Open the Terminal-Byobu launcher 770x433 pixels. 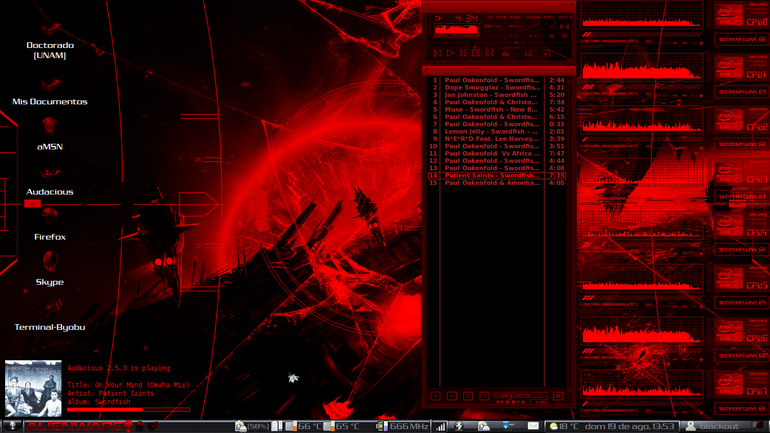click(50, 306)
